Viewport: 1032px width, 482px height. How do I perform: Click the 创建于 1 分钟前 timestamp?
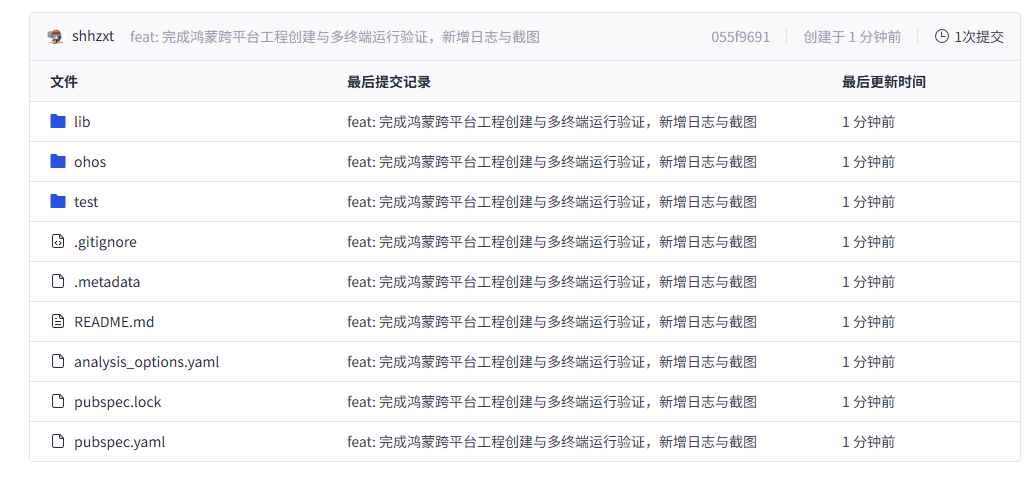[852, 37]
